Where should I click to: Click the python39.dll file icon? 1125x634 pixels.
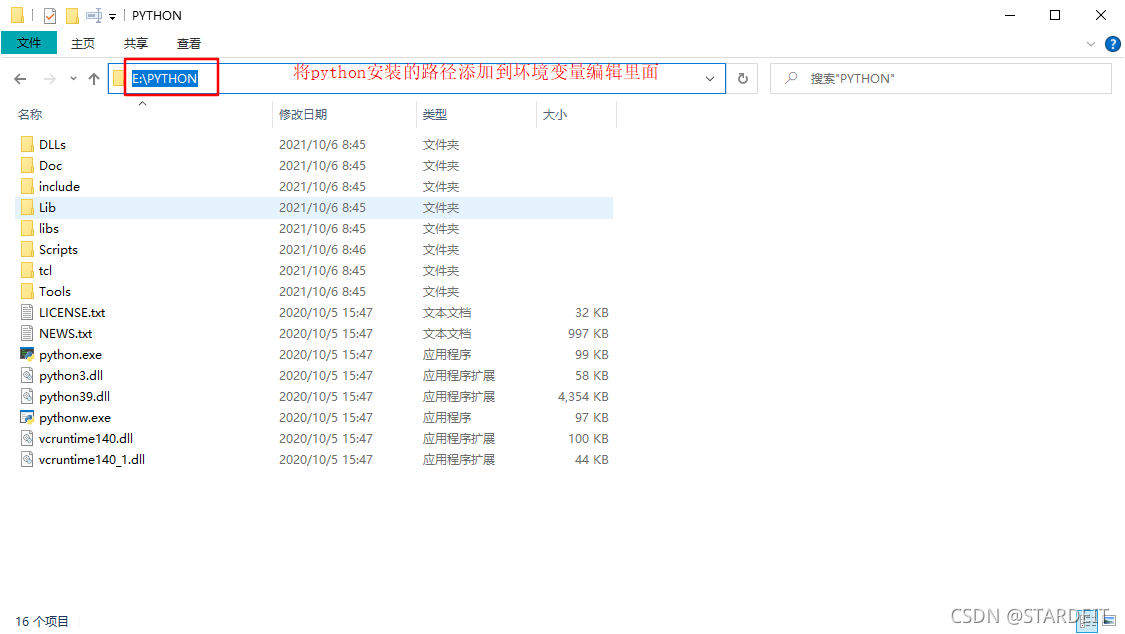click(27, 397)
